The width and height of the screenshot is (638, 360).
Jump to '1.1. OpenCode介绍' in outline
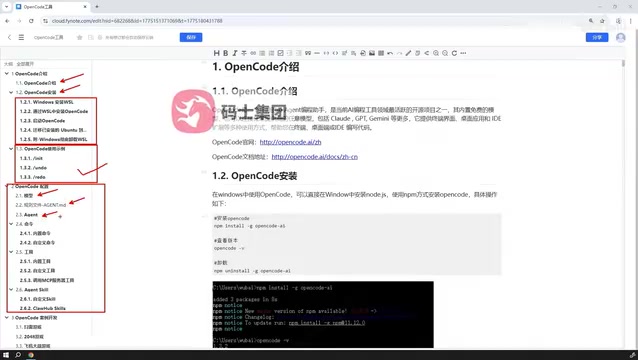pos(36,83)
